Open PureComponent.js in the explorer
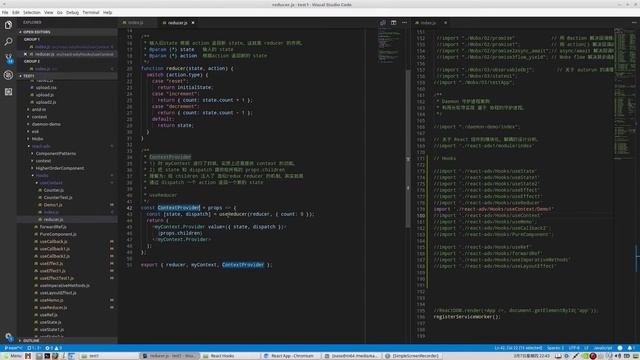The height and width of the screenshot is (360, 640). (x=58, y=234)
